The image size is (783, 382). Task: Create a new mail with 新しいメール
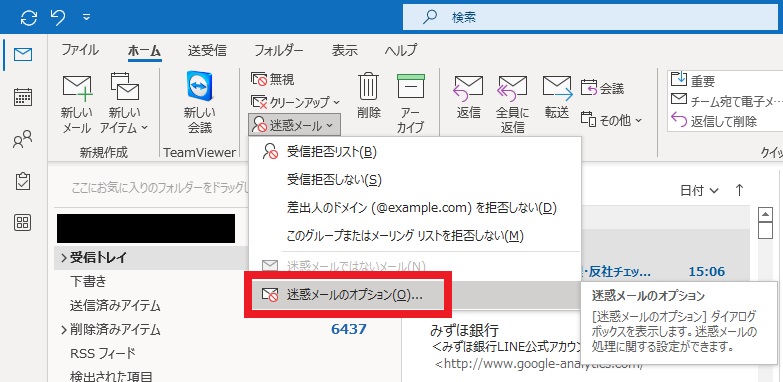pos(77,104)
